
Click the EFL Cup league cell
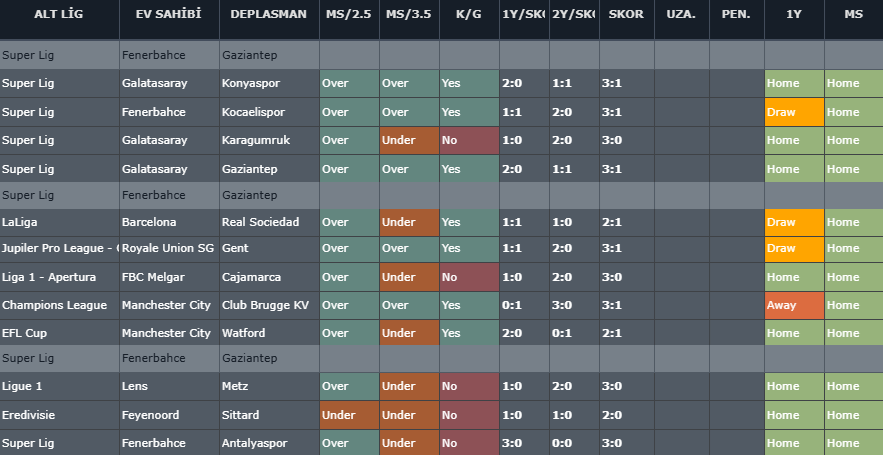tap(59, 333)
